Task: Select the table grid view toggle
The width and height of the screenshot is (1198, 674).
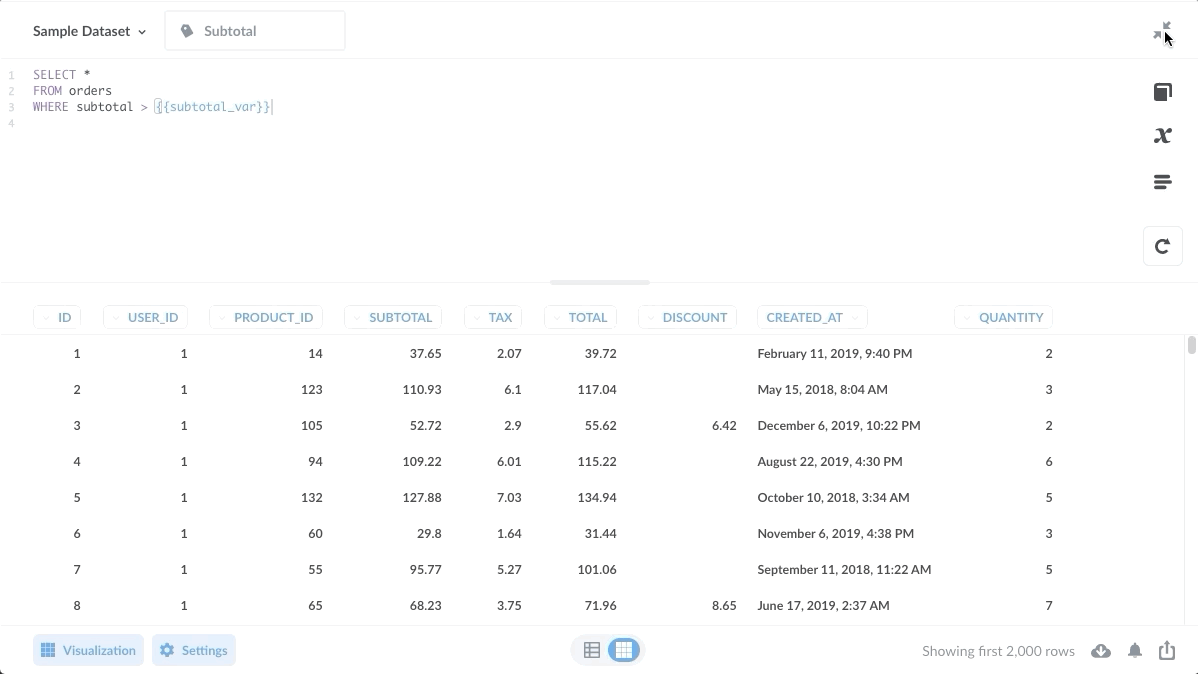Action: point(623,650)
